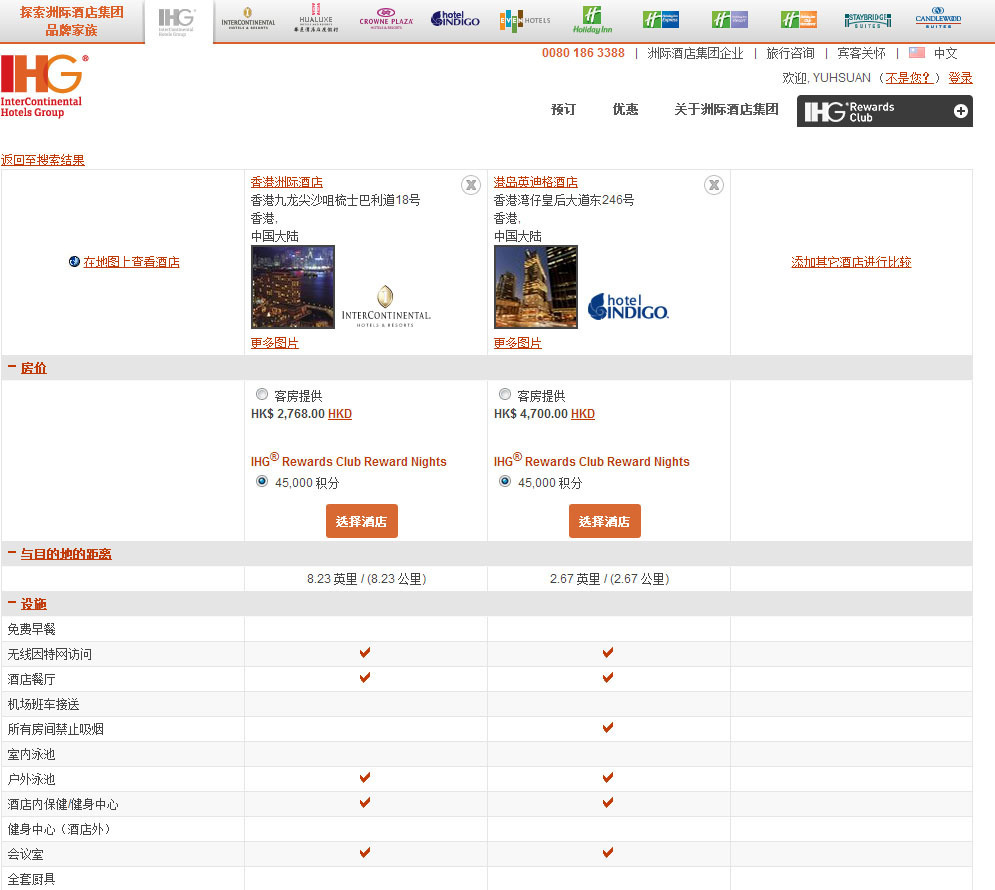Click 返回至搜索结果 link
Screen dimensions: 995x890
click(x=43, y=160)
